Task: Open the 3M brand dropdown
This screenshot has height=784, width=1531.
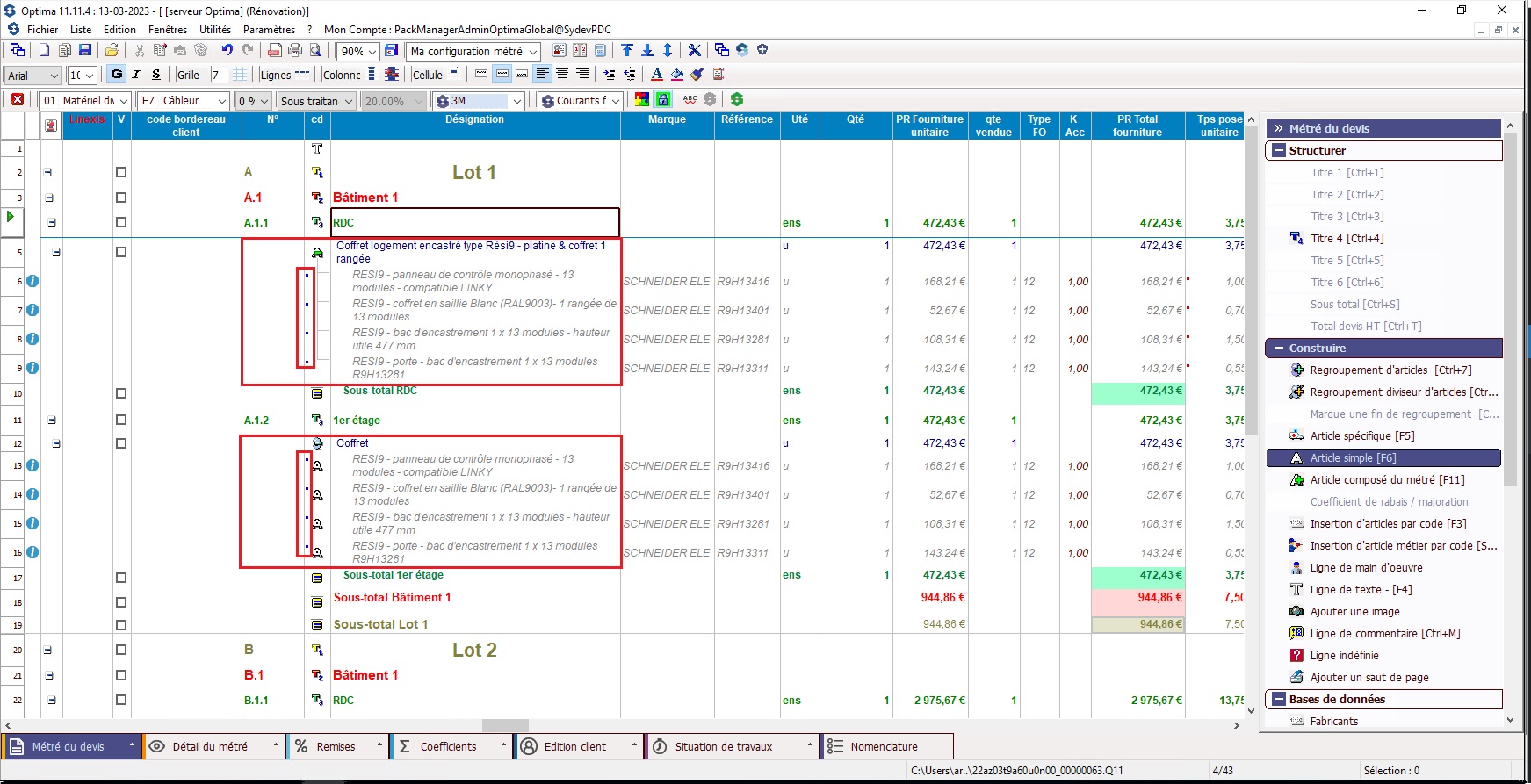Action: tap(517, 101)
